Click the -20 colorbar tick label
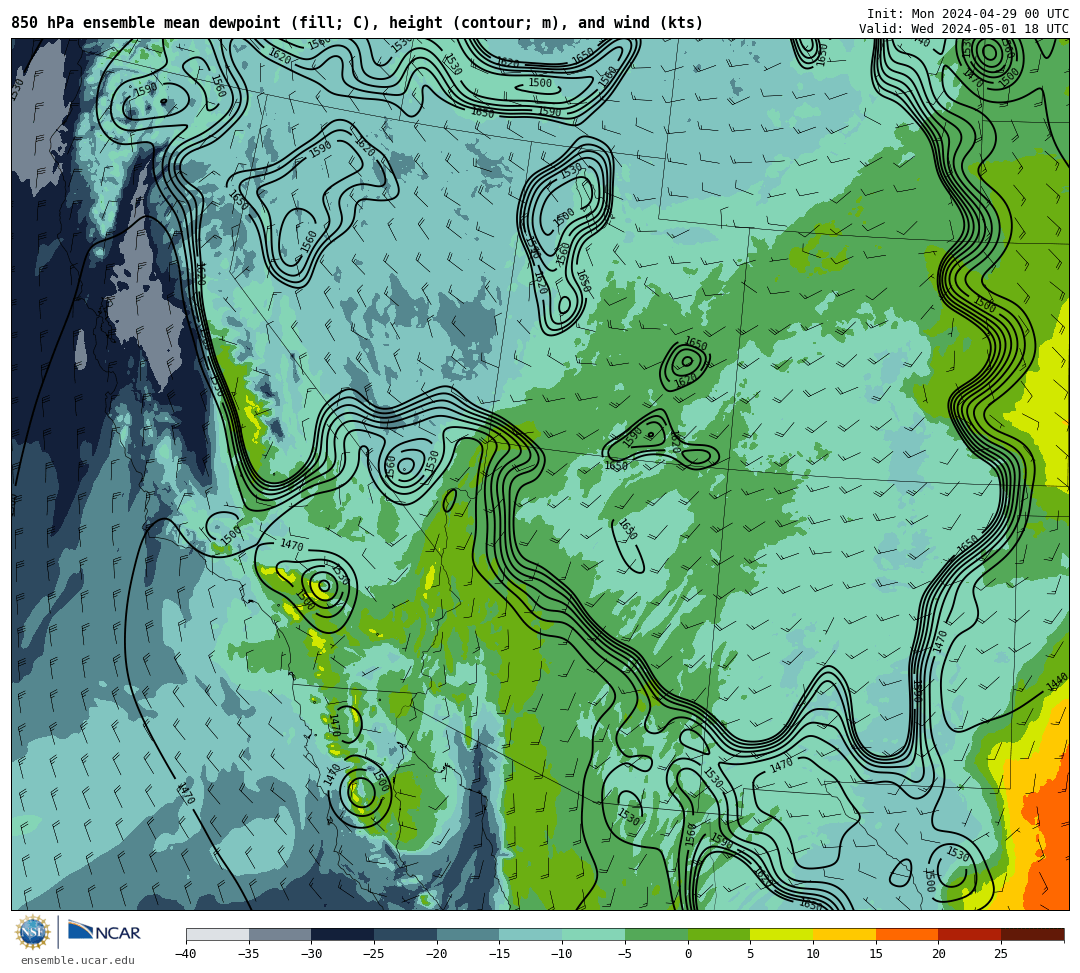The width and height of the screenshot is (1080, 973). pyautogui.click(x=437, y=954)
